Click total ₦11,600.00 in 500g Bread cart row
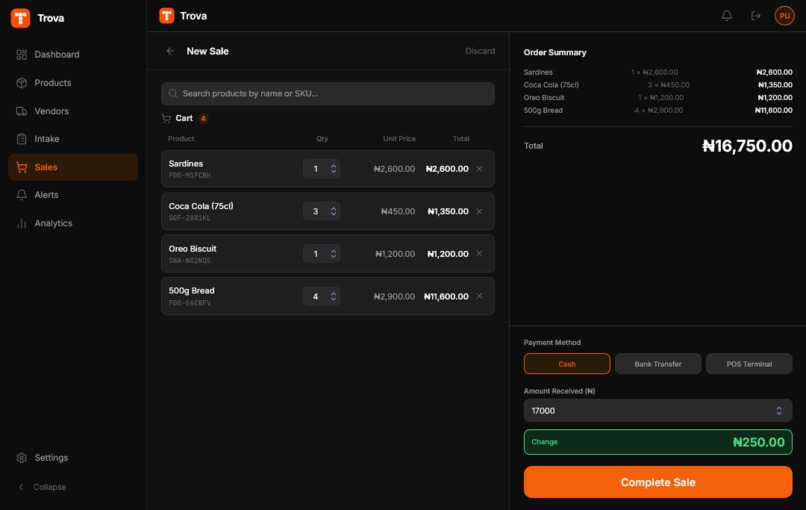This screenshot has height=510, width=806. (x=446, y=296)
